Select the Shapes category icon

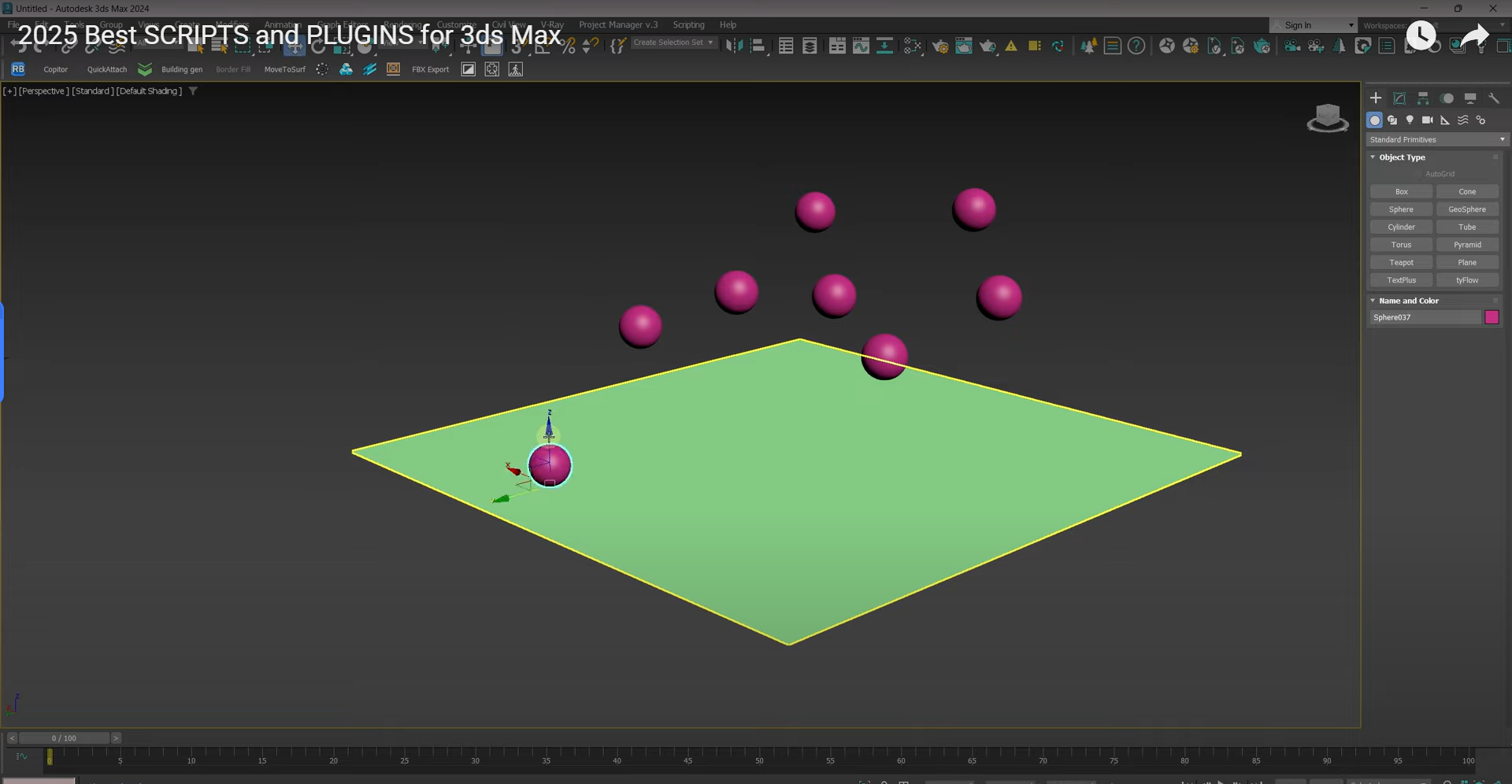[1392, 120]
